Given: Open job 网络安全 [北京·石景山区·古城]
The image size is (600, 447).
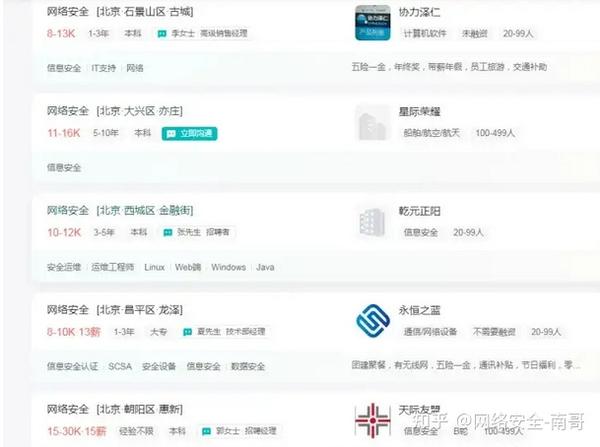Looking at the screenshot, I should 120,12.
